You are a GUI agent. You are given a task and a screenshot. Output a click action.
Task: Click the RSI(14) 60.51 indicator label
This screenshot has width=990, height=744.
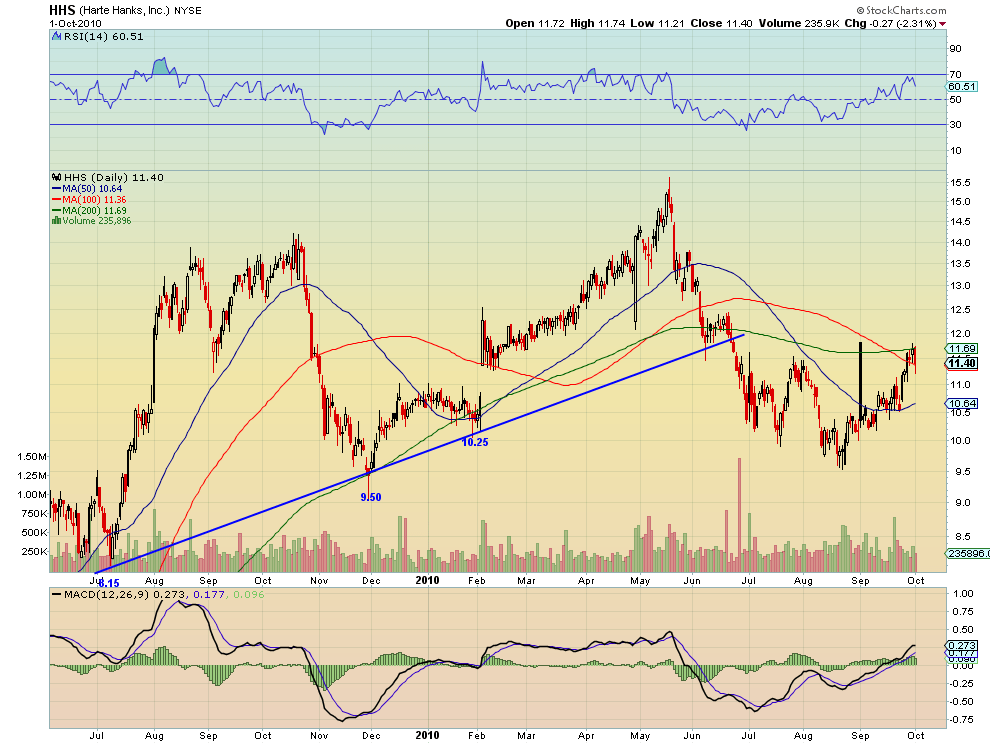104,37
